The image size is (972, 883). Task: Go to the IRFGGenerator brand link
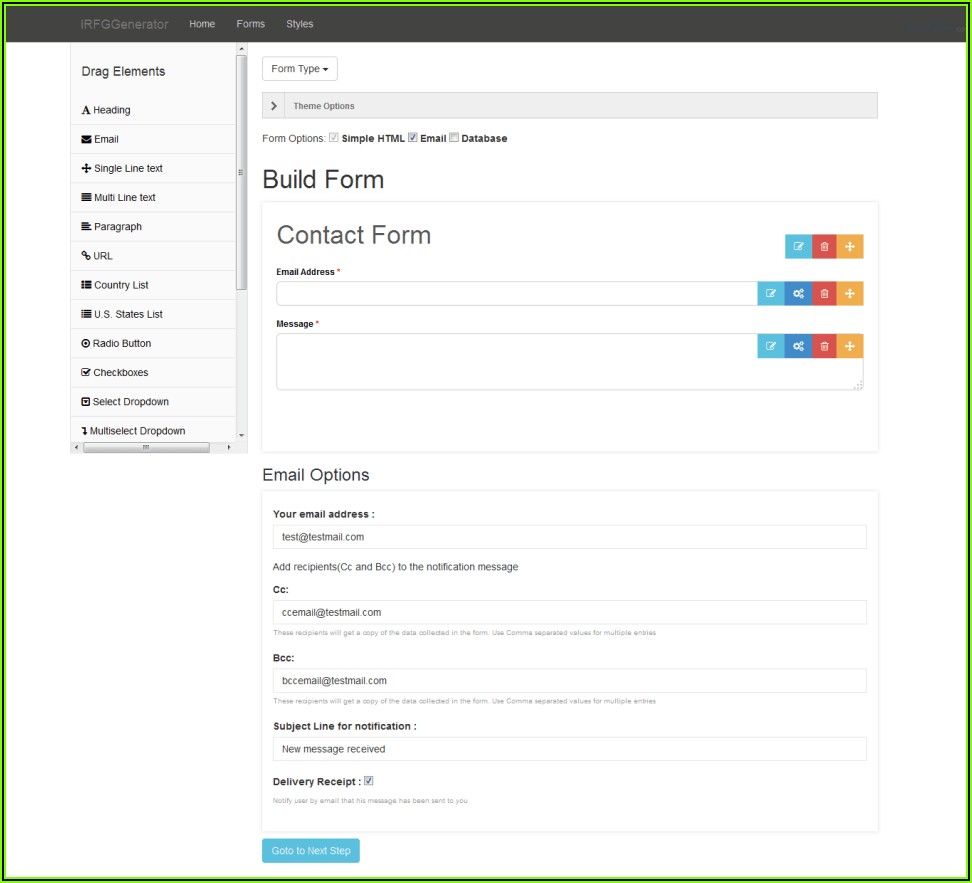click(124, 24)
